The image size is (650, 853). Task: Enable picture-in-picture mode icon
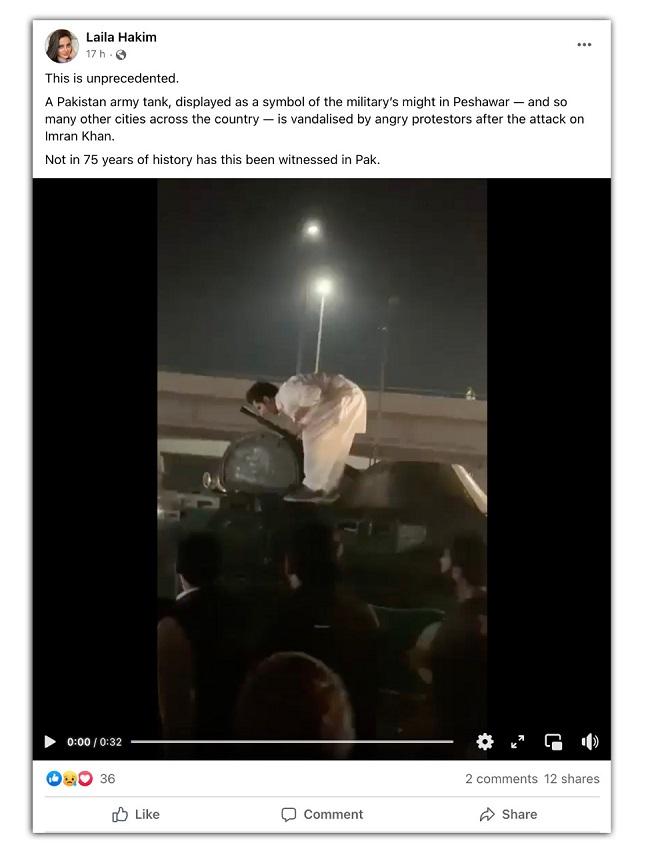coord(554,741)
